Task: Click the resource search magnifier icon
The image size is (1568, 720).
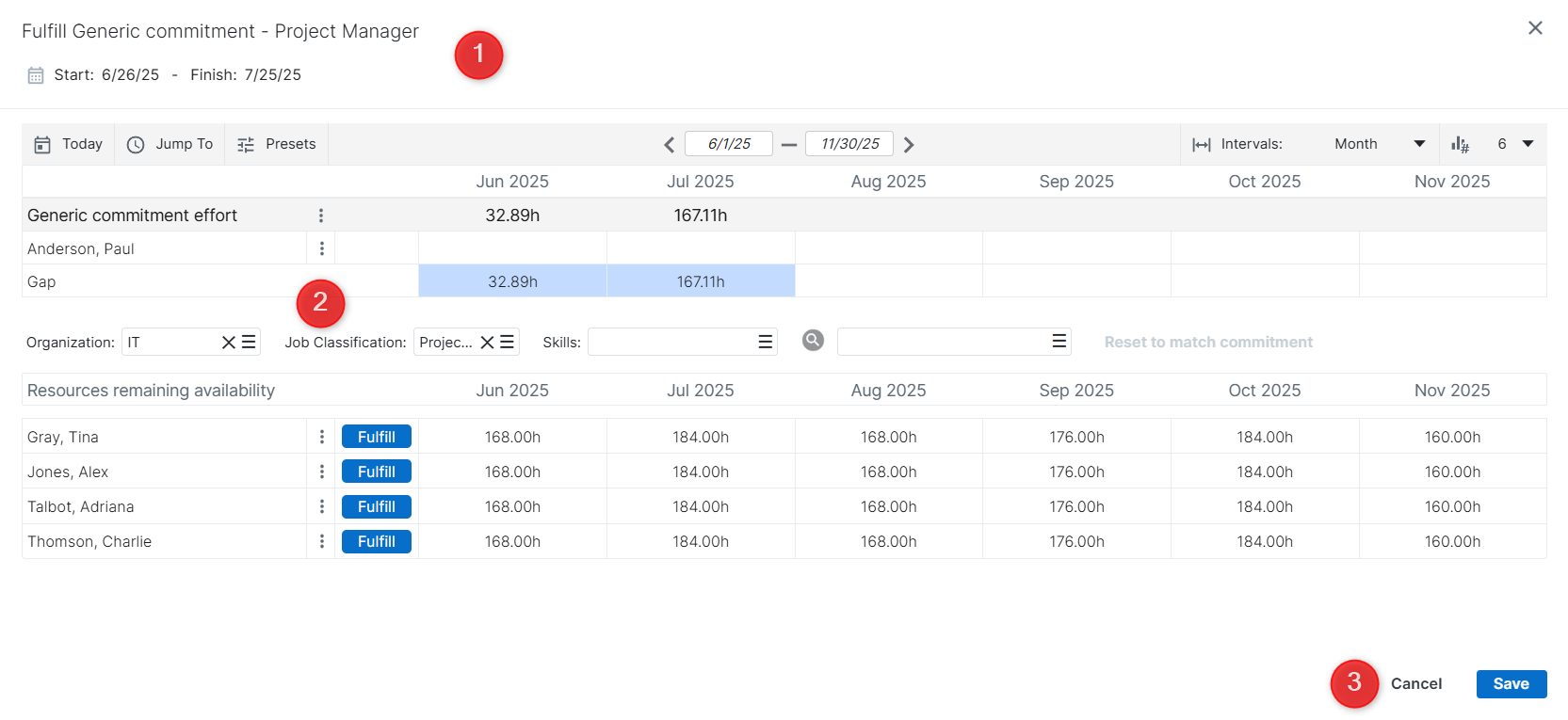Action: (x=813, y=341)
